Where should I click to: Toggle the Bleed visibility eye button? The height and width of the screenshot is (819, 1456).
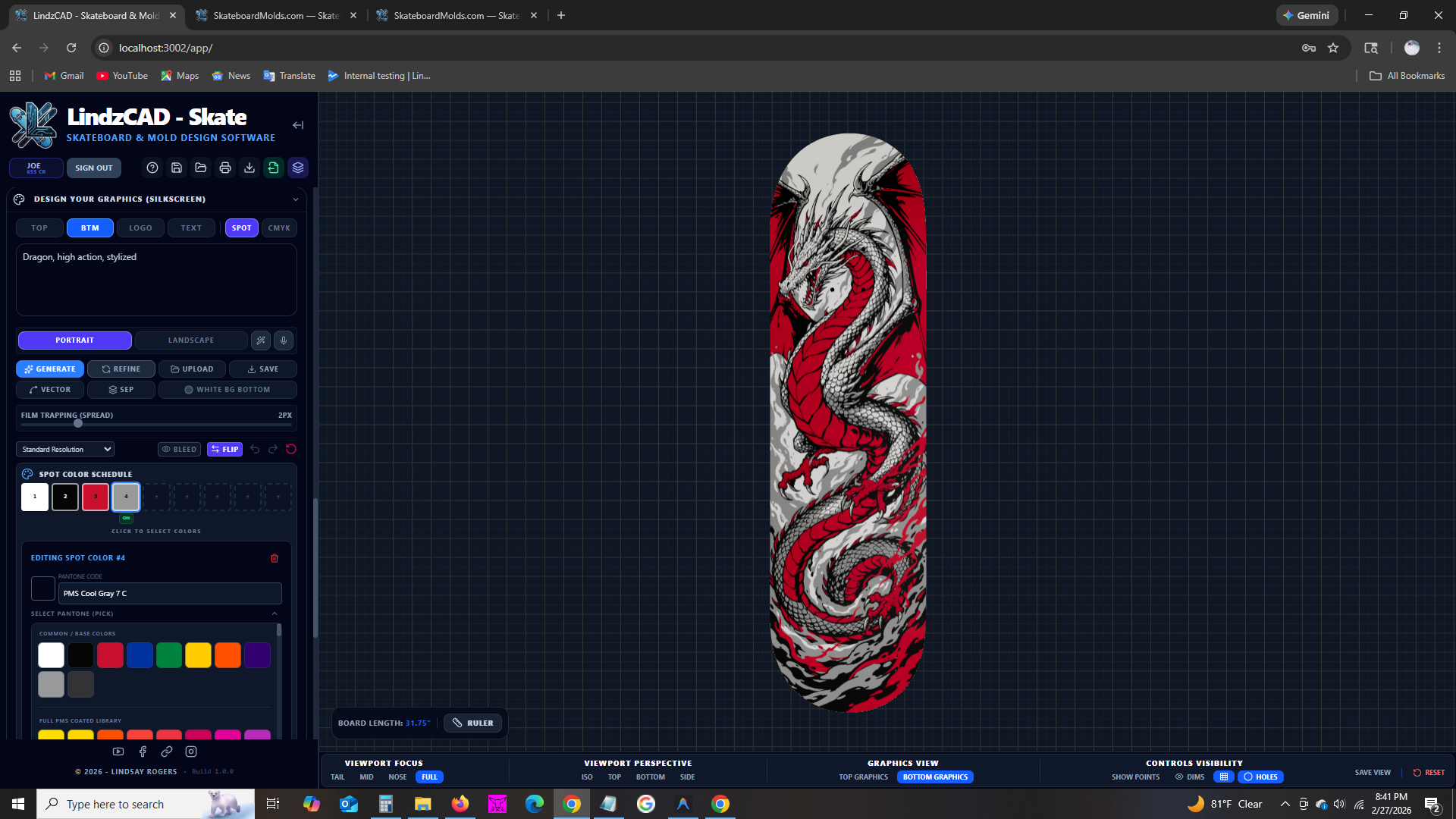[x=179, y=450]
